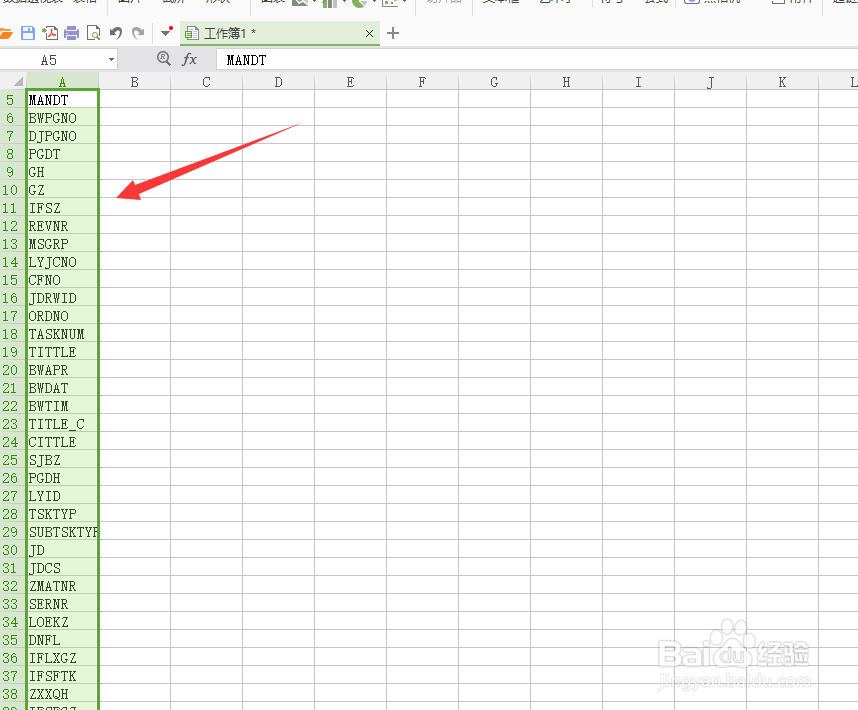
Task: Select row 10 header
Action: click(x=12, y=190)
